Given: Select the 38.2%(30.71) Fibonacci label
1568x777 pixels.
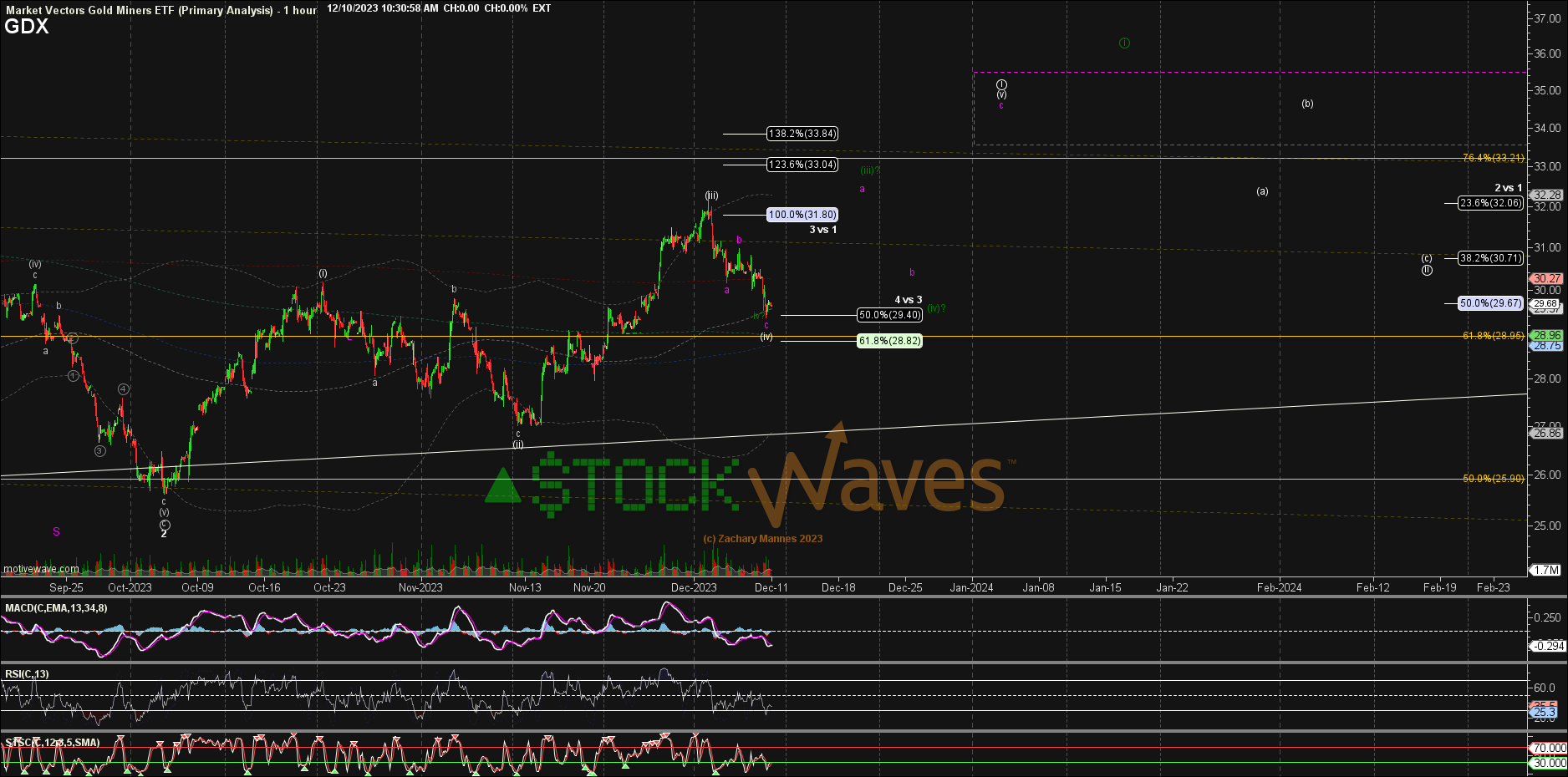Looking at the screenshot, I should point(1491,258).
